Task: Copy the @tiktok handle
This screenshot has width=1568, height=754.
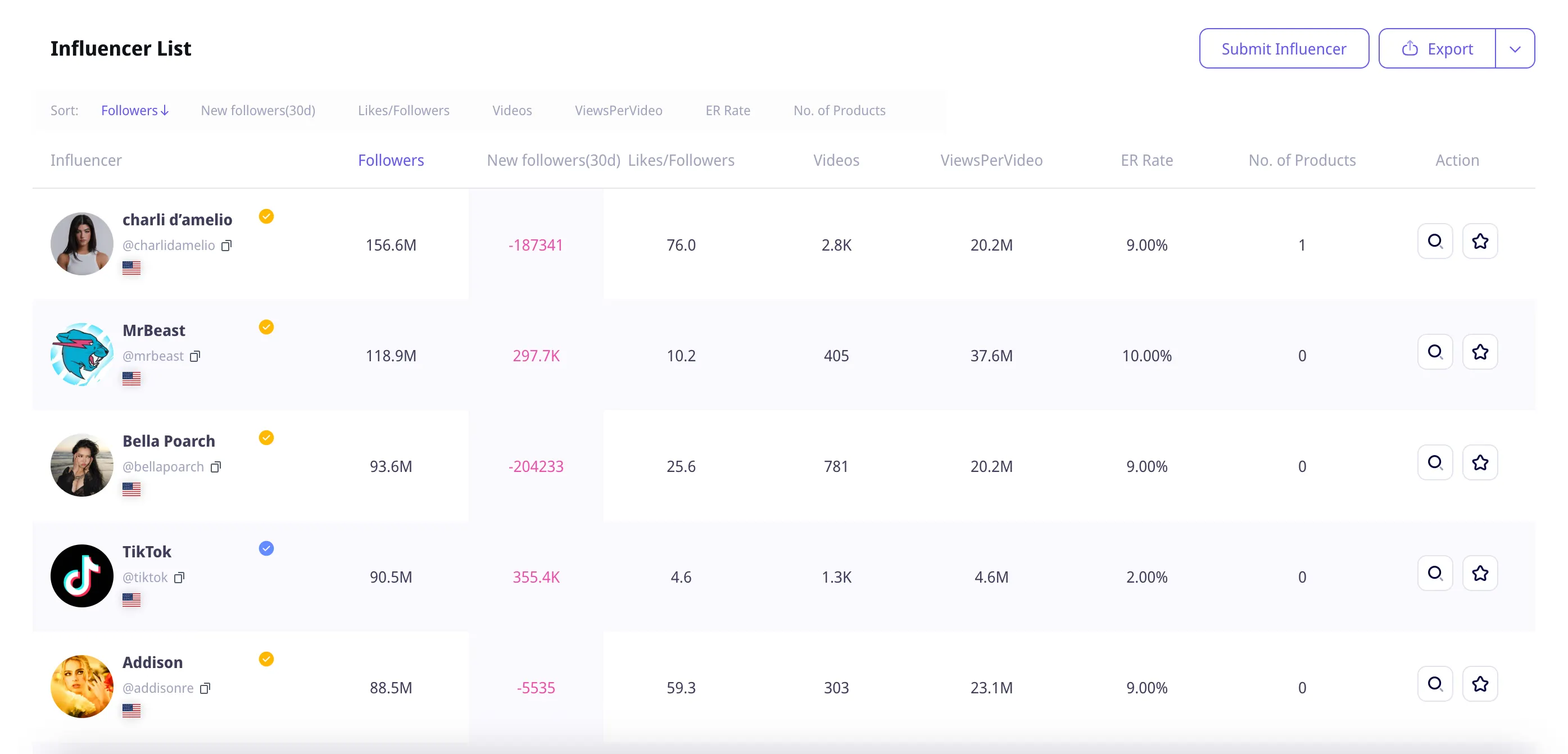Action: (x=179, y=578)
